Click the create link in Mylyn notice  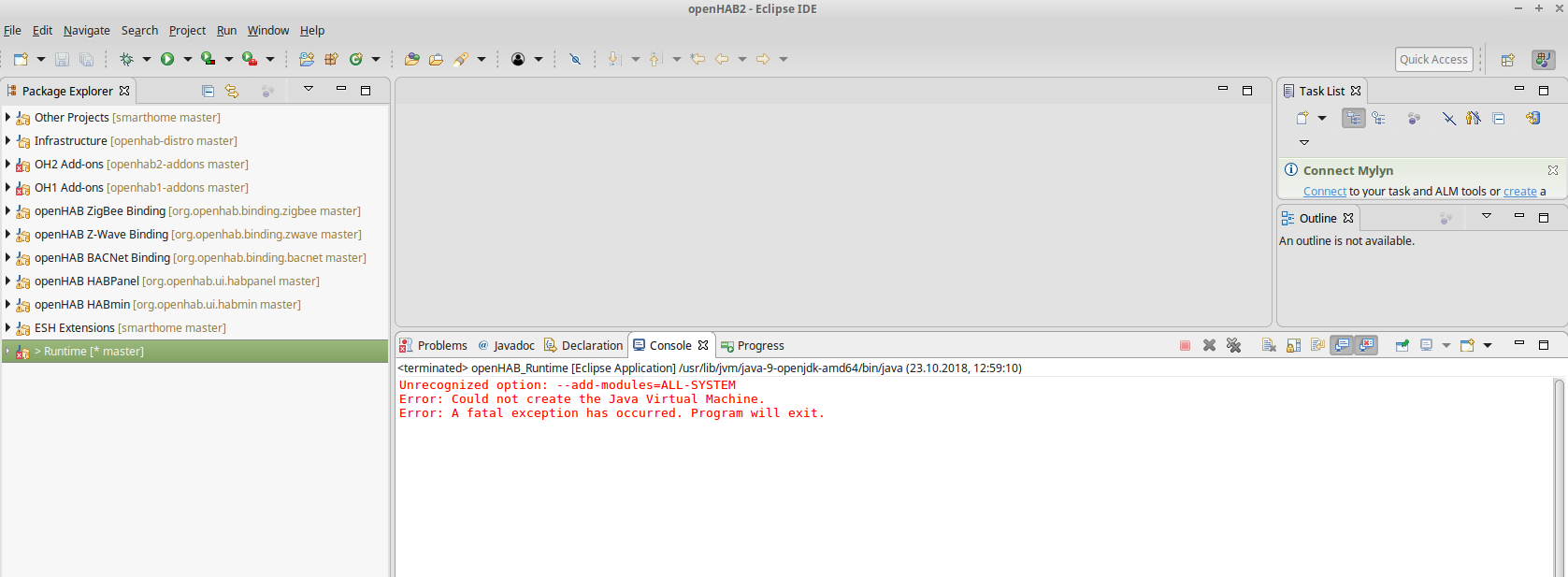tap(1519, 192)
